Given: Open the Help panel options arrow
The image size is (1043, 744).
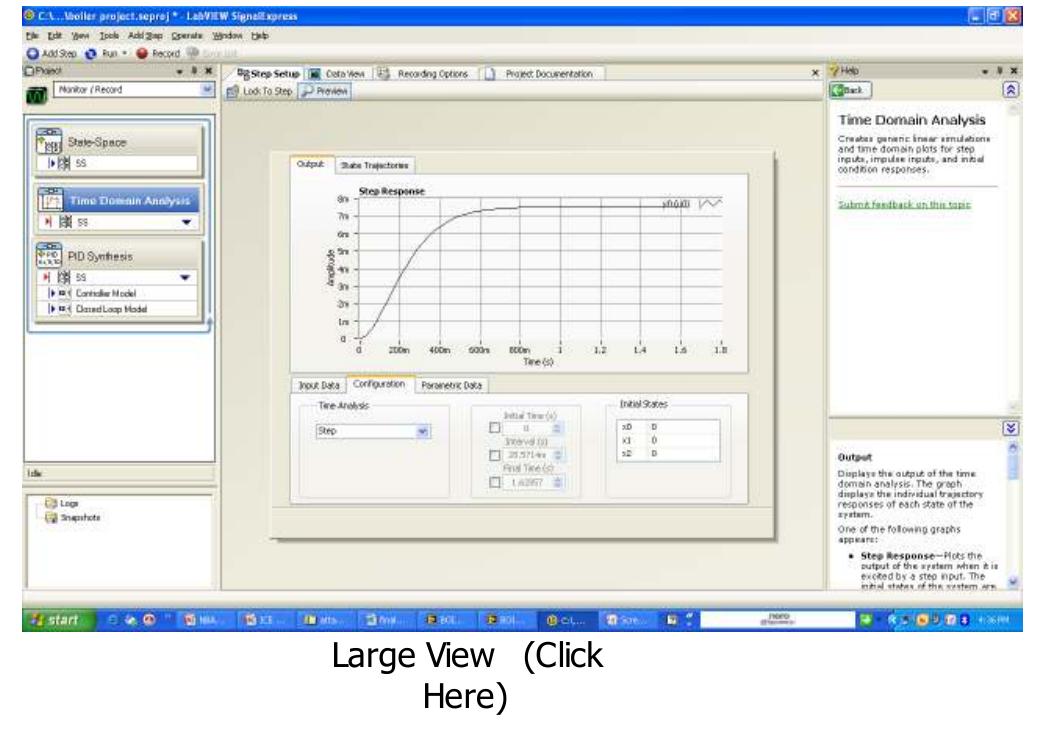Looking at the screenshot, I should coord(986,71).
